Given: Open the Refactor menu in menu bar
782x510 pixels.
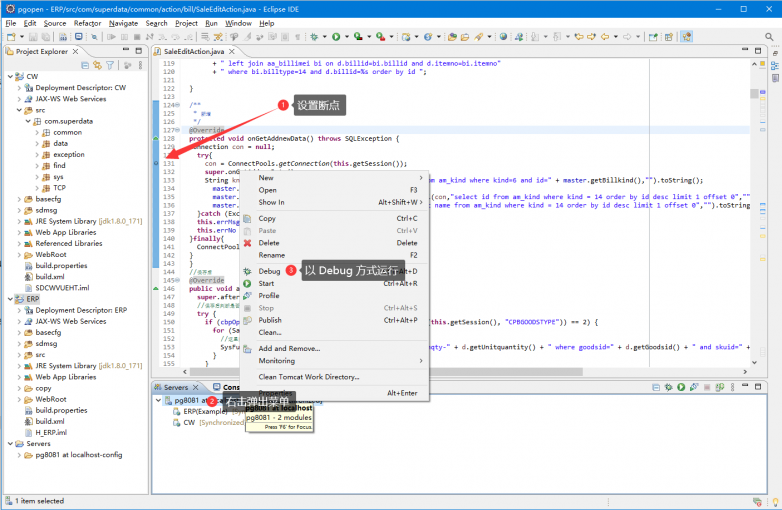Looking at the screenshot, I should [87, 22].
